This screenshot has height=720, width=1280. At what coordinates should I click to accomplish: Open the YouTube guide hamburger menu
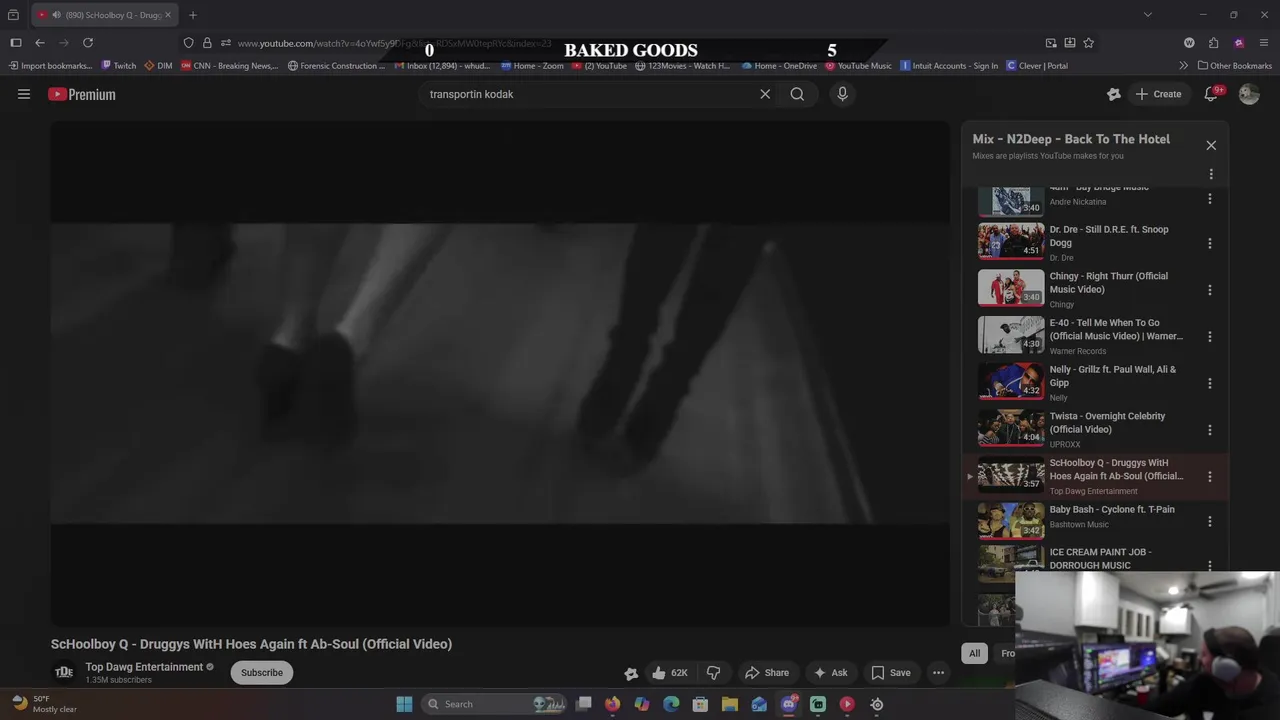coord(24,94)
